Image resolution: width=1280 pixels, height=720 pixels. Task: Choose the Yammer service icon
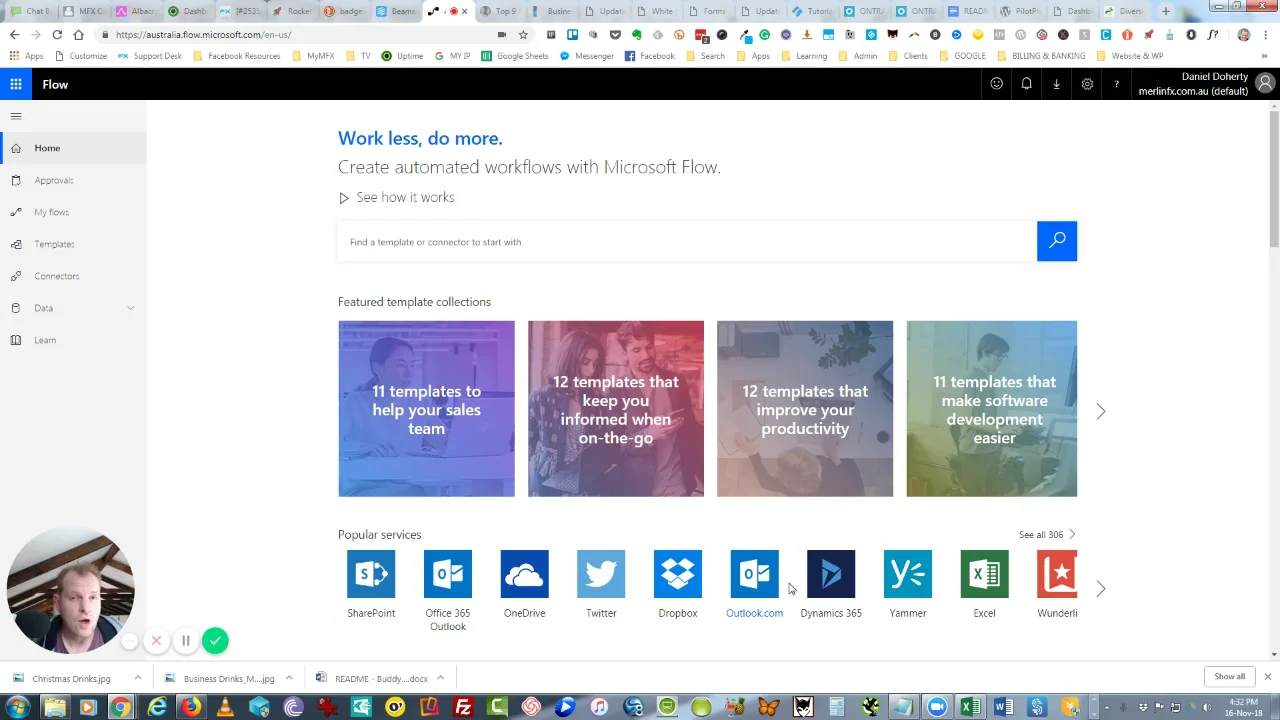tap(908, 574)
